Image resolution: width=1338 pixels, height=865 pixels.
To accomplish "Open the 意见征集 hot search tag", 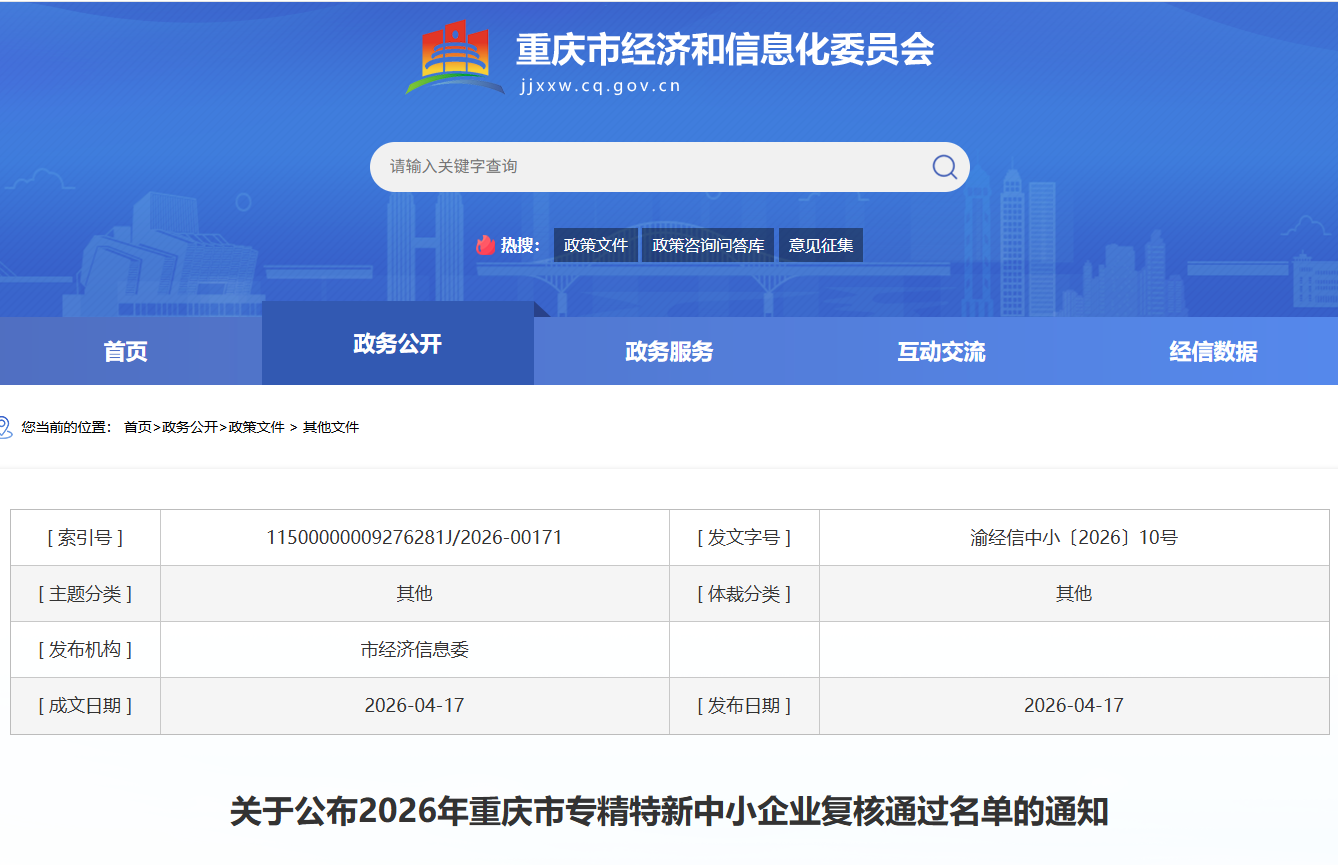I will point(821,245).
